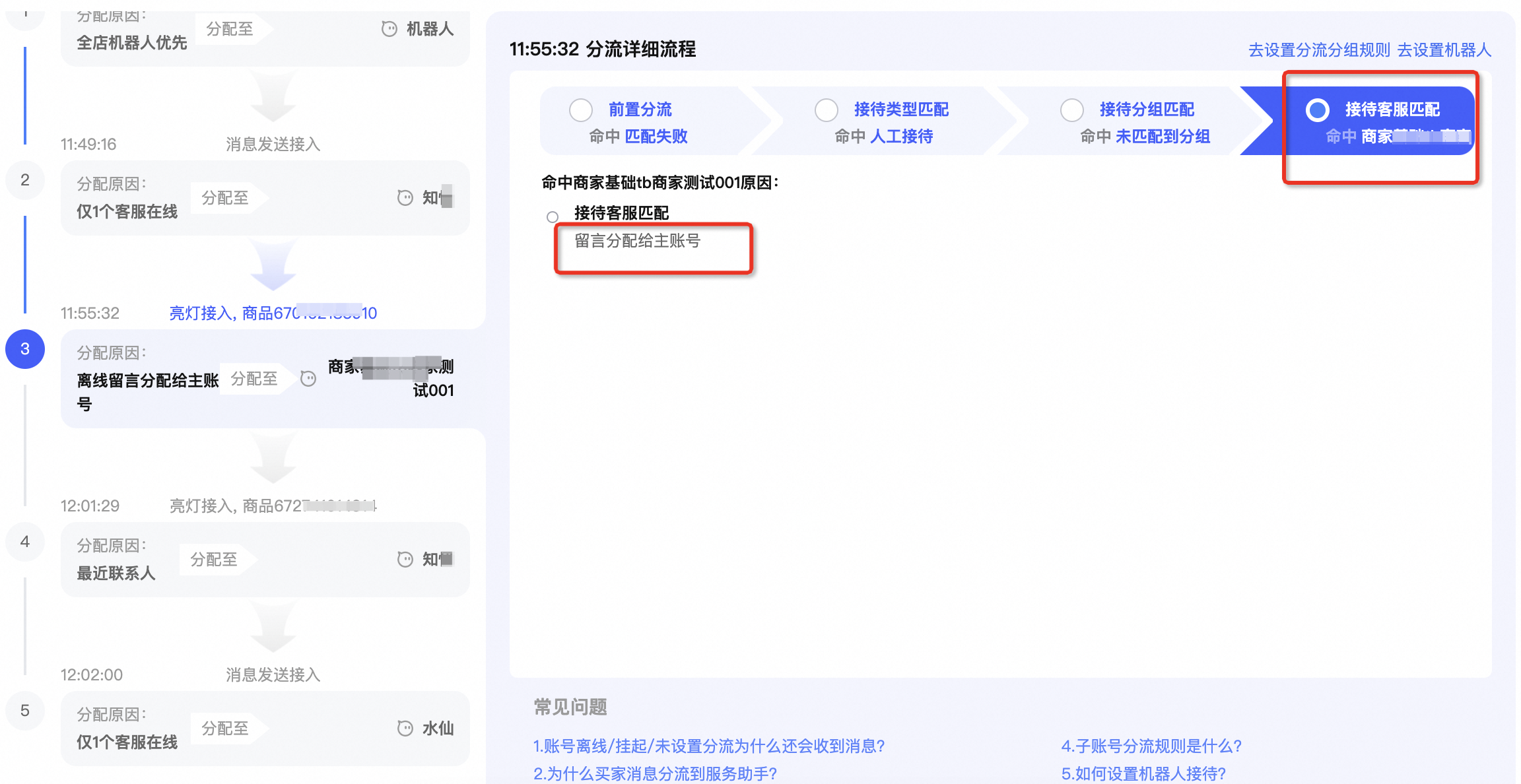Click the 留言分配给主账号 reason text

pyautogui.click(x=638, y=241)
